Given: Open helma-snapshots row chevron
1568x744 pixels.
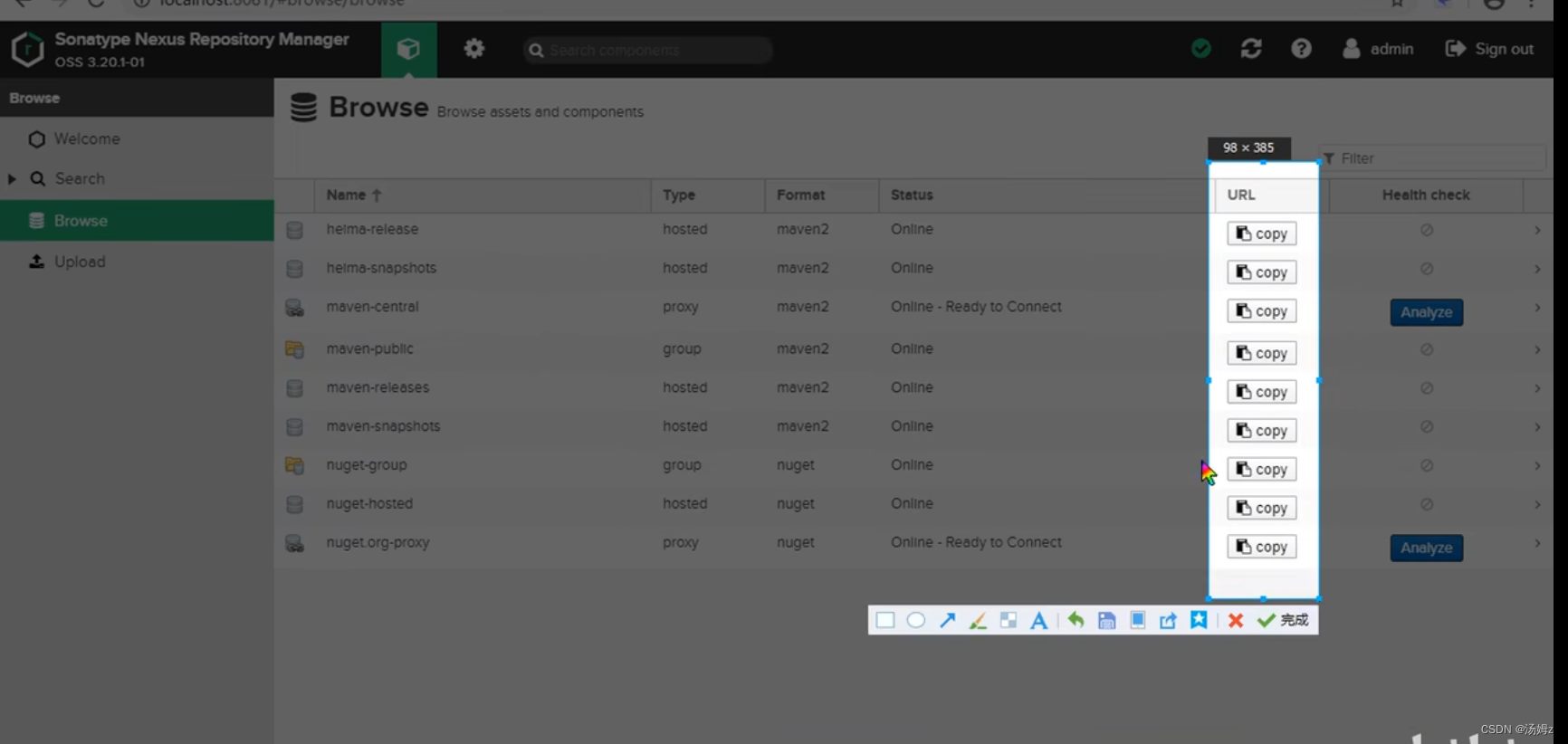Looking at the screenshot, I should coord(1537,269).
